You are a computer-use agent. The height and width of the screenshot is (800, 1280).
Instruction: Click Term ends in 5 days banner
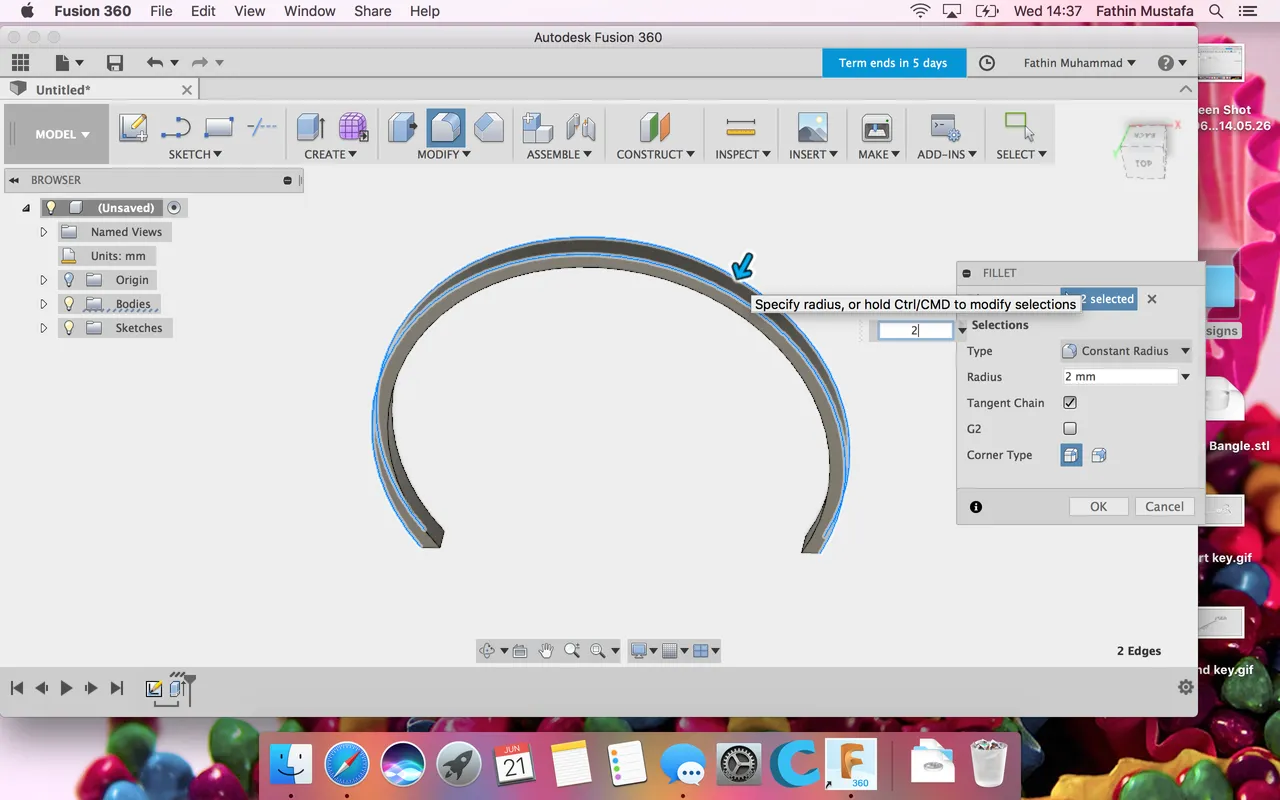point(893,63)
